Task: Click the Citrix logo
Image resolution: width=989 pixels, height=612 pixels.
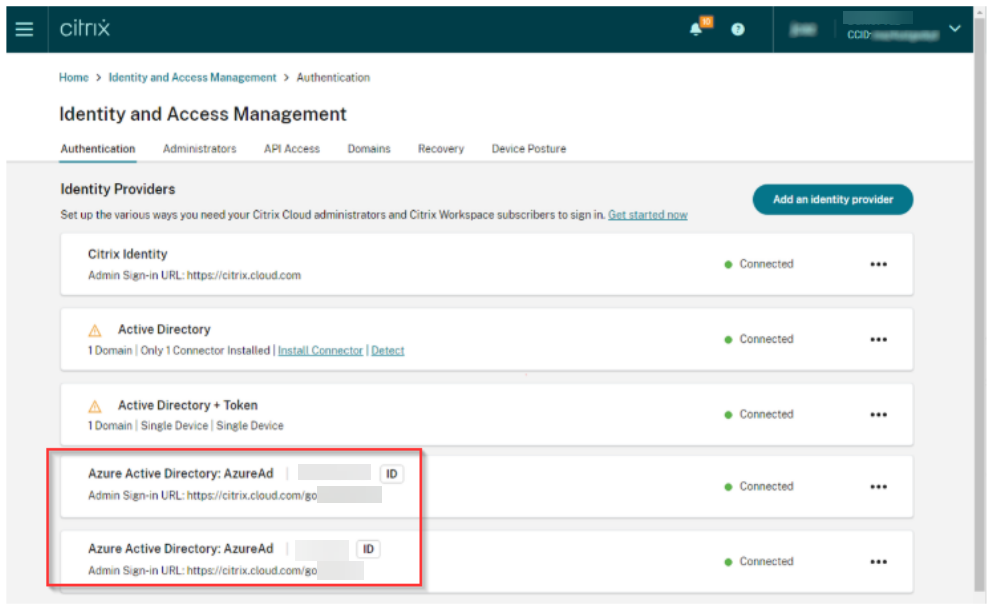Action: click(x=85, y=28)
